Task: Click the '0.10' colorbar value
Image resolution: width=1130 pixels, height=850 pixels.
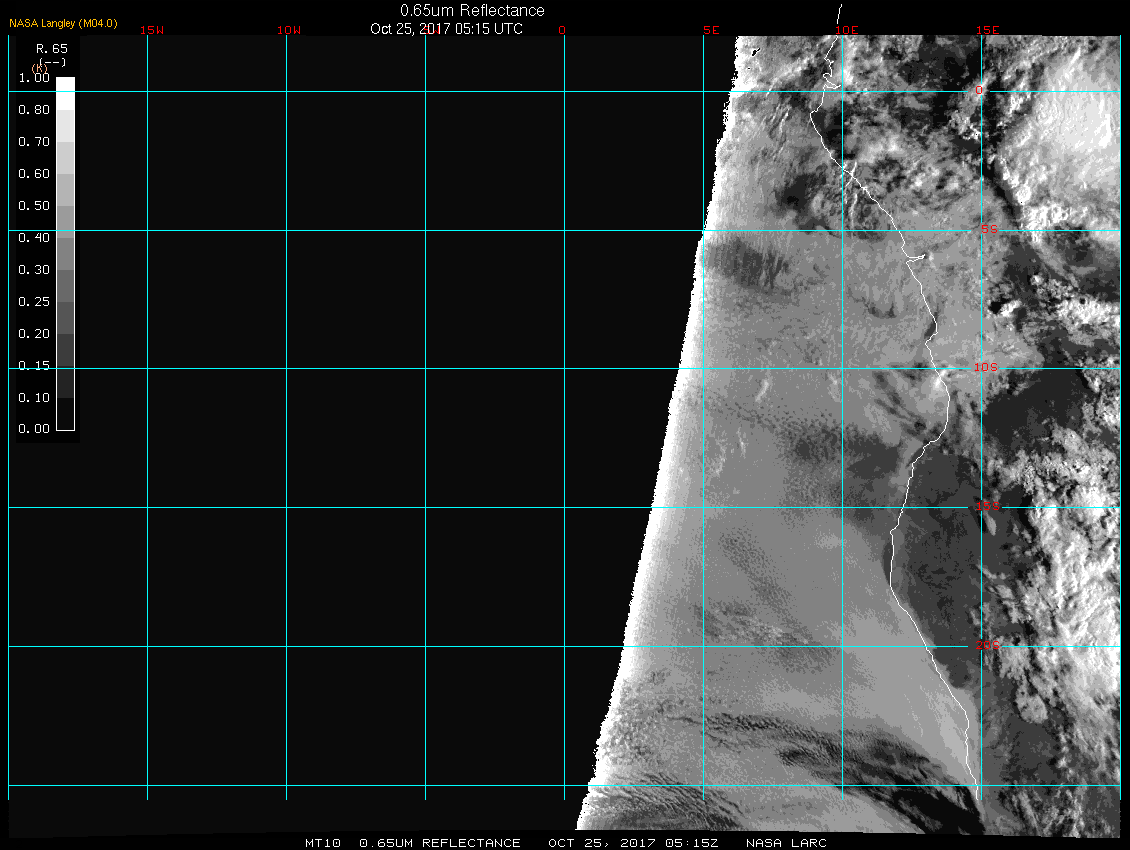Action: coord(34,397)
